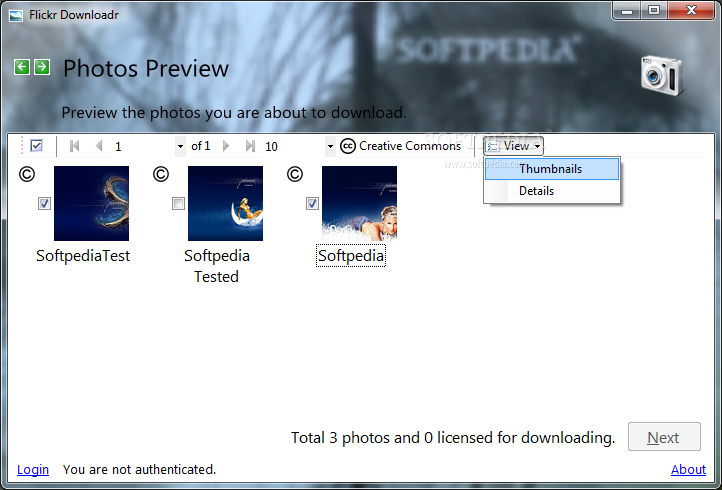Collapse the View dropdown button

click(x=513, y=146)
